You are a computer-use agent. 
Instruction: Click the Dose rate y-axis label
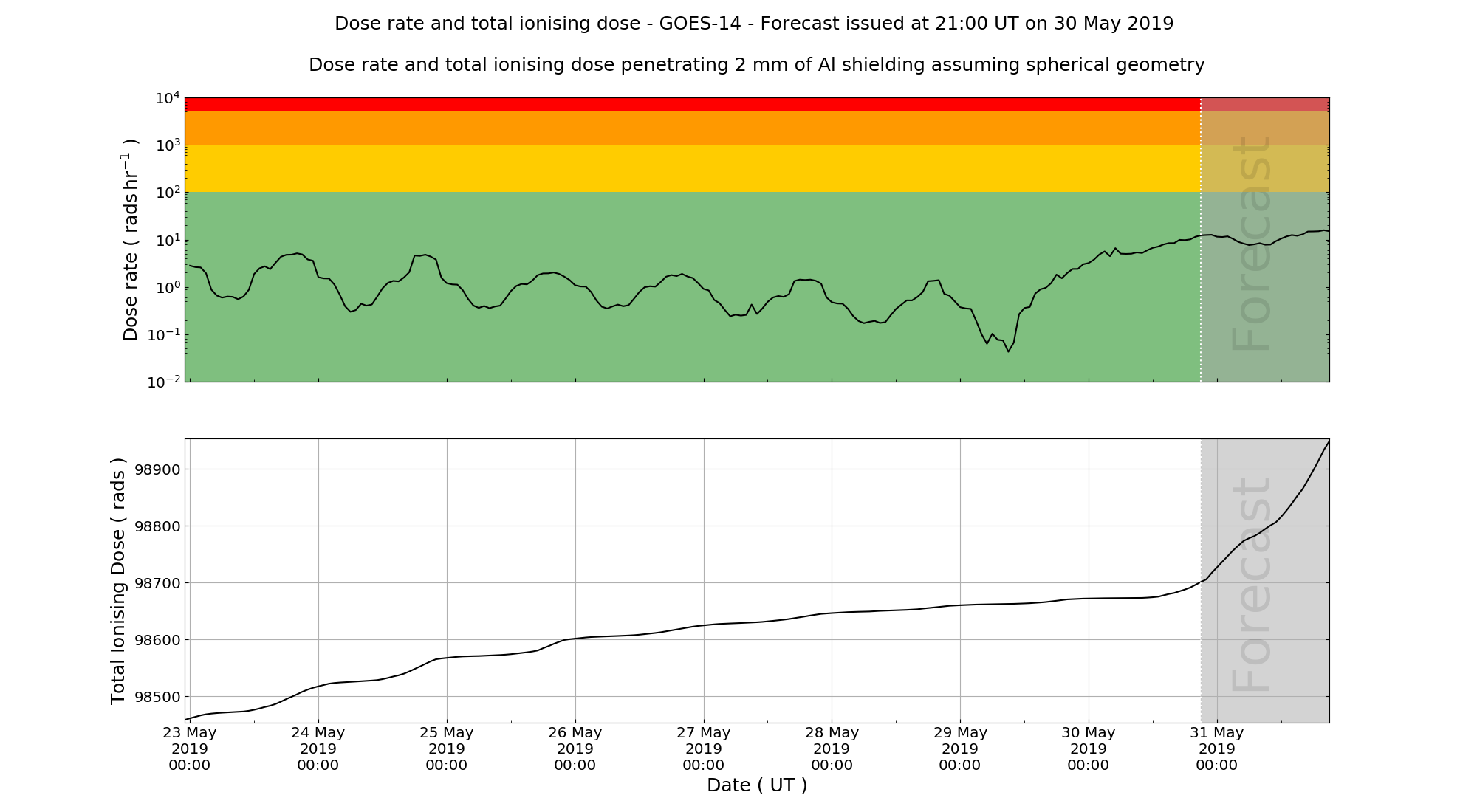pos(131,240)
